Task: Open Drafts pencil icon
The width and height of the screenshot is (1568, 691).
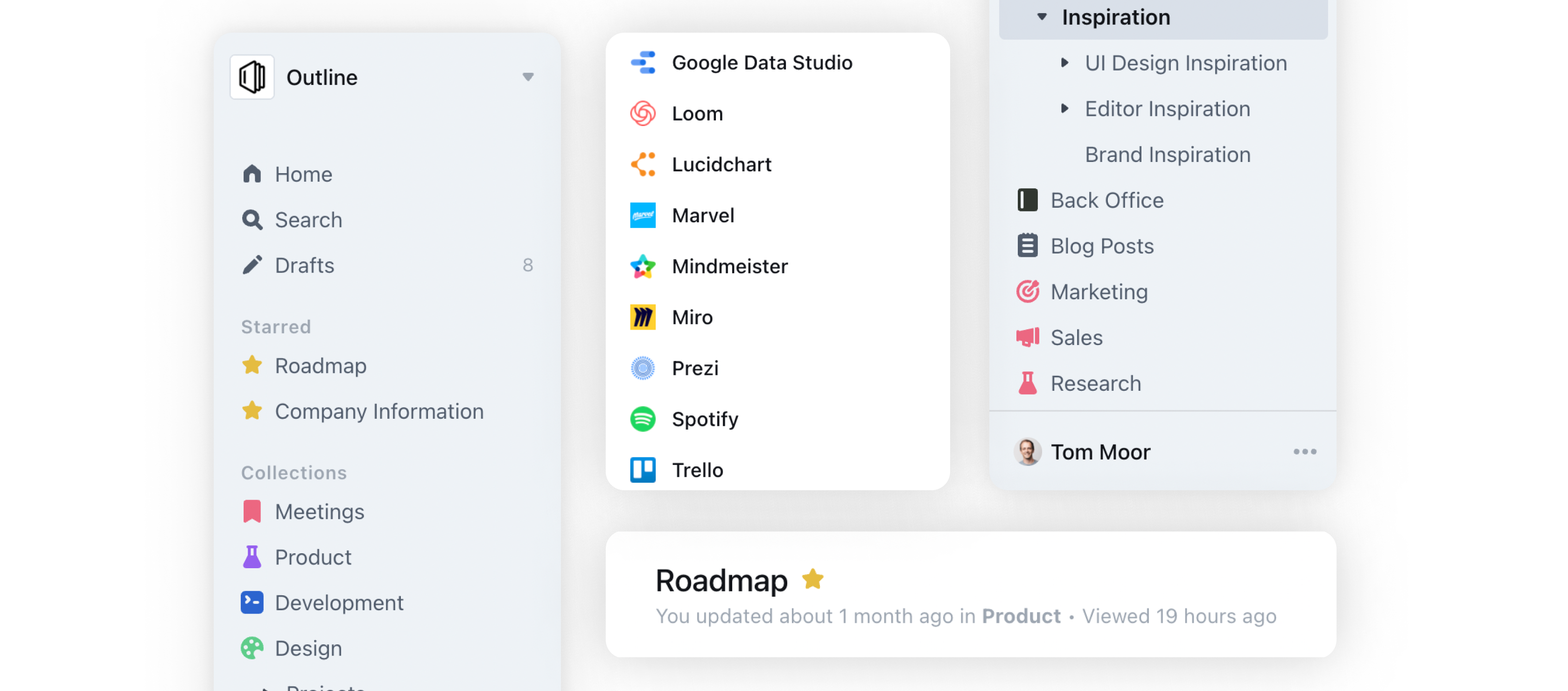Action: (x=252, y=266)
